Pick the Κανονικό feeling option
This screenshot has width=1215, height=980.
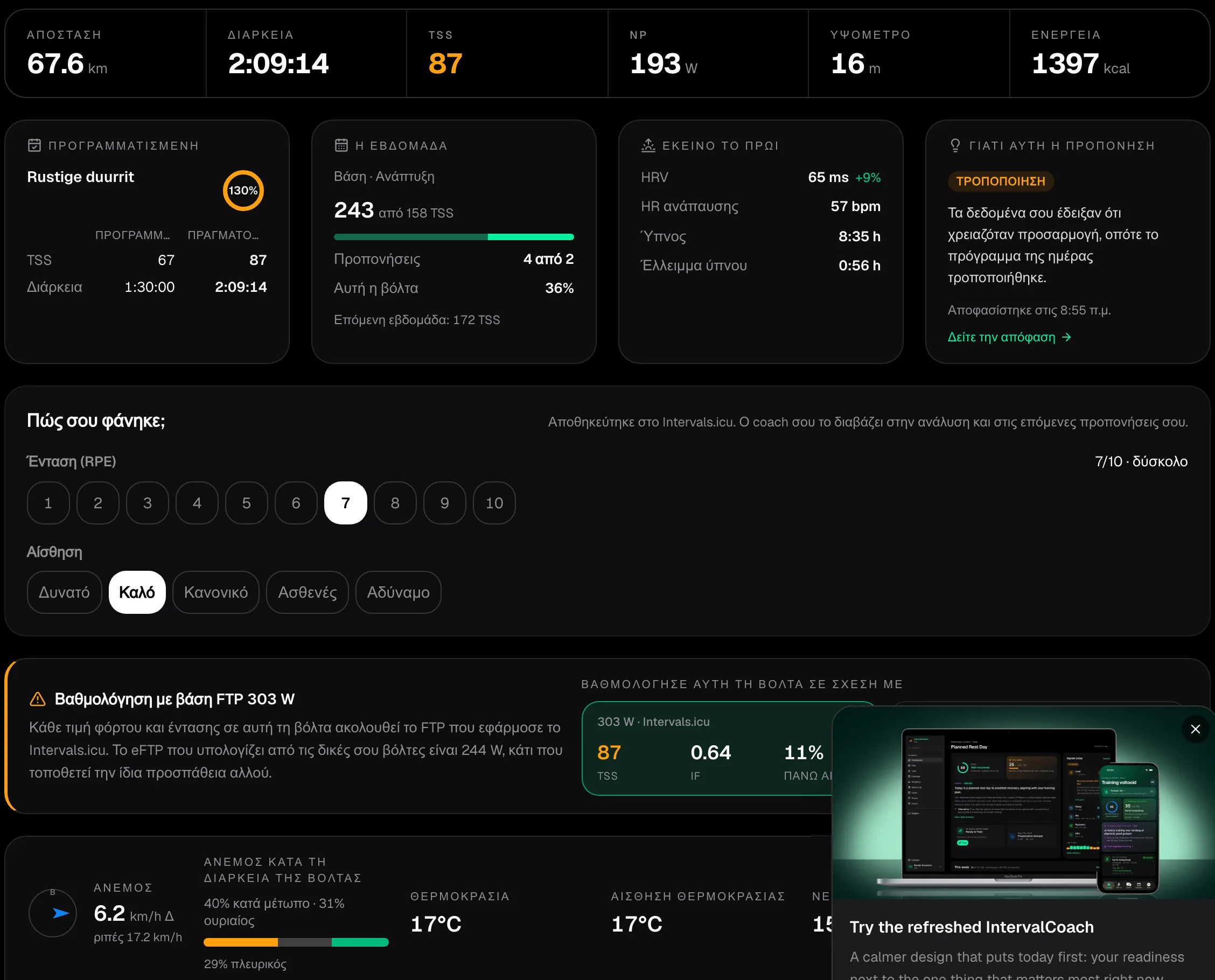coord(217,592)
